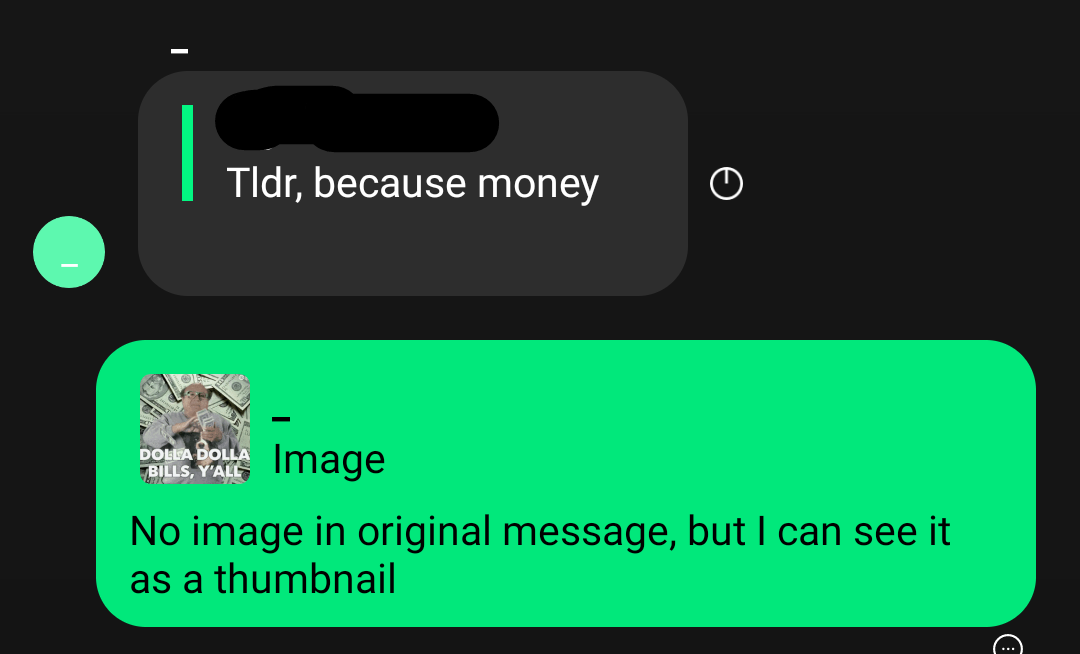Click the word "original" in green message
The height and width of the screenshot is (654, 1080).
point(424,532)
